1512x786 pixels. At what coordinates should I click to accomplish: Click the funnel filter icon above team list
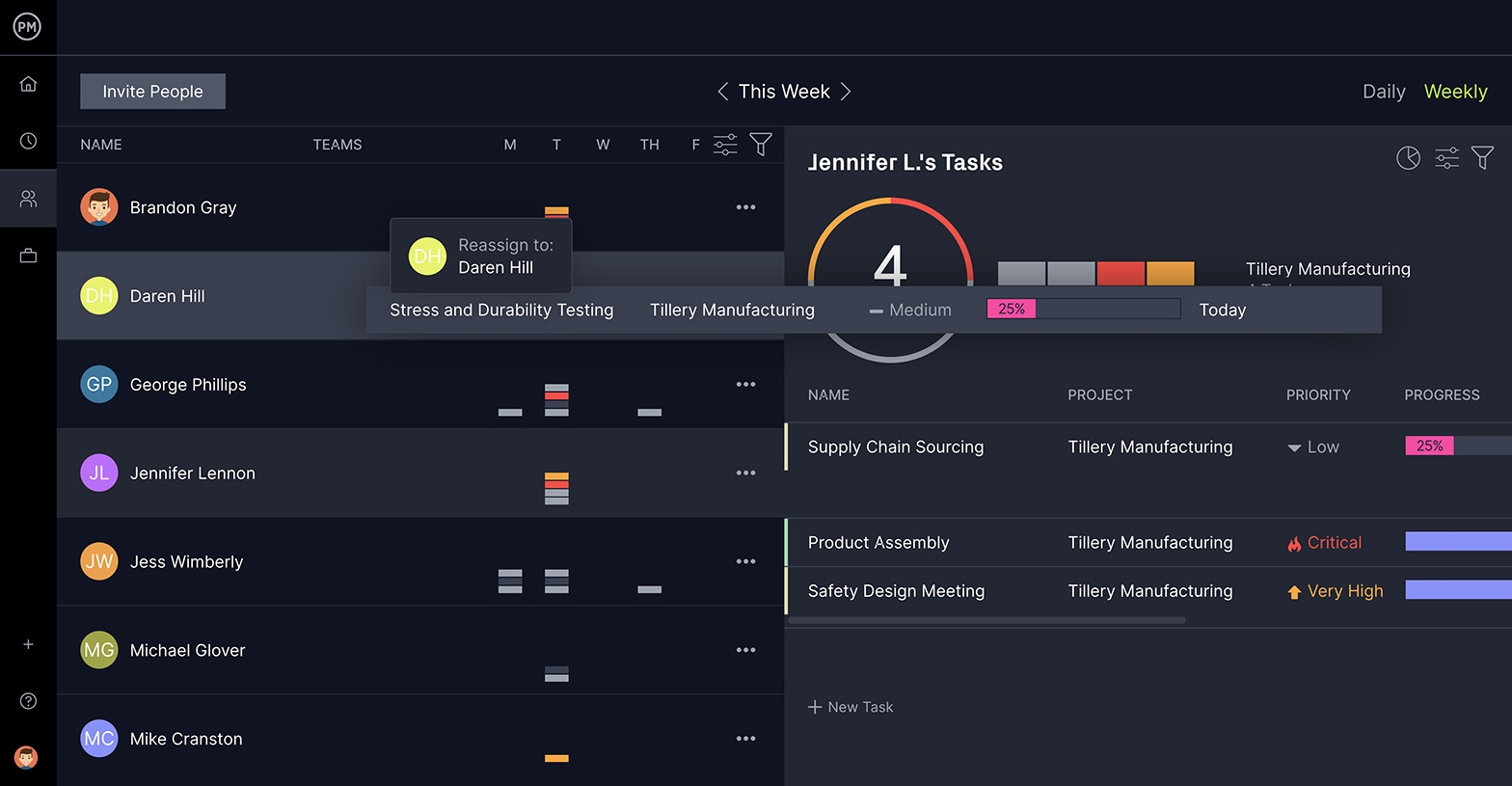tap(761, 145)
